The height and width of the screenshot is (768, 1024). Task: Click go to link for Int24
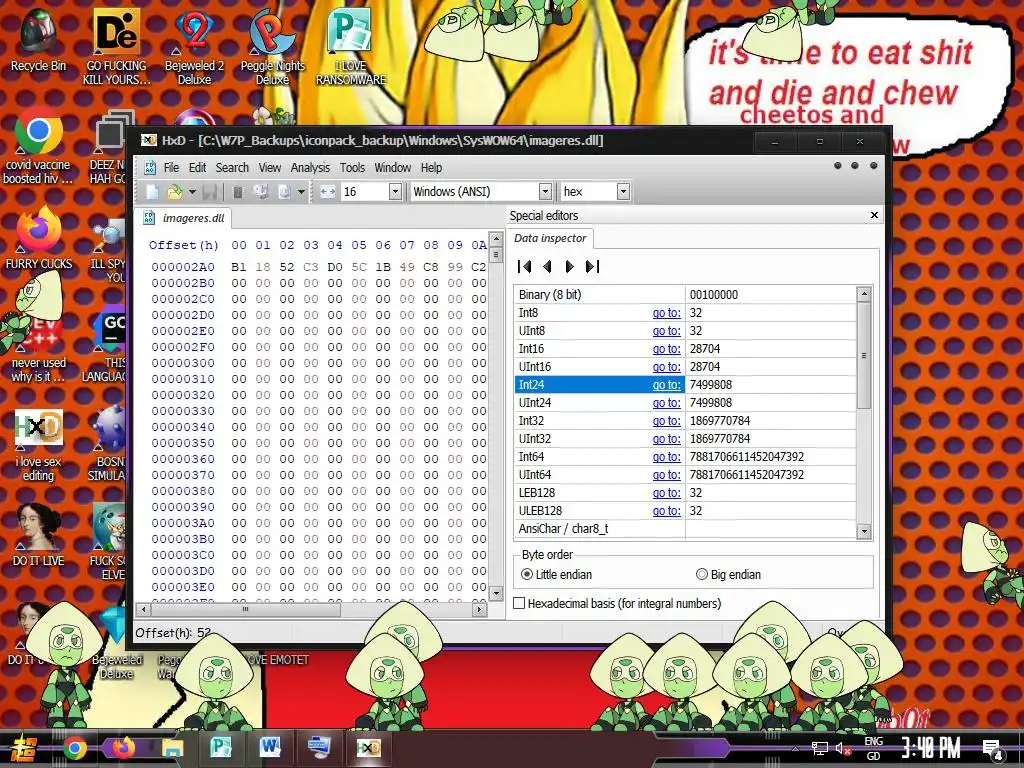[666, 385]
